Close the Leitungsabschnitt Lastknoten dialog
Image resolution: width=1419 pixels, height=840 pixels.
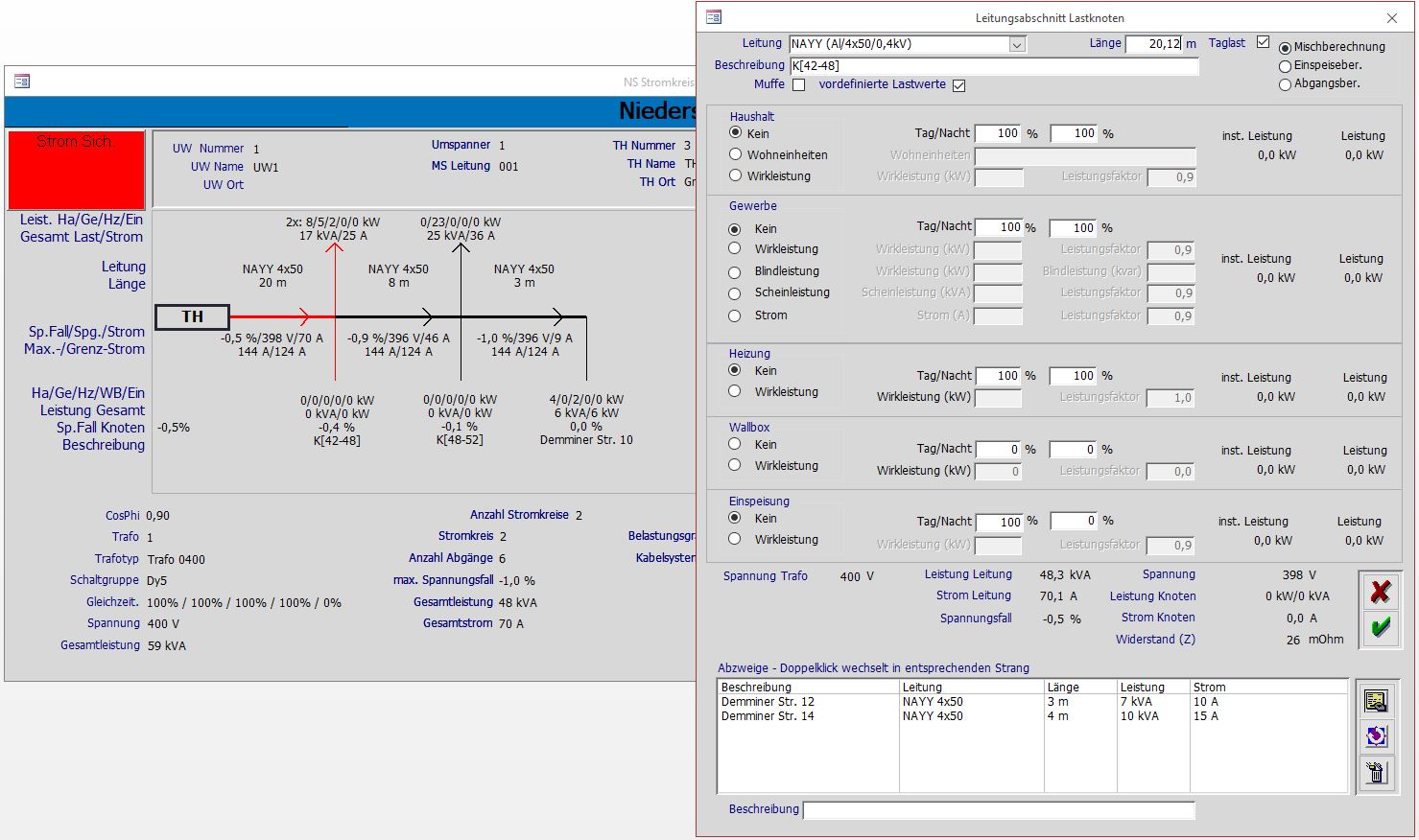1392,17
